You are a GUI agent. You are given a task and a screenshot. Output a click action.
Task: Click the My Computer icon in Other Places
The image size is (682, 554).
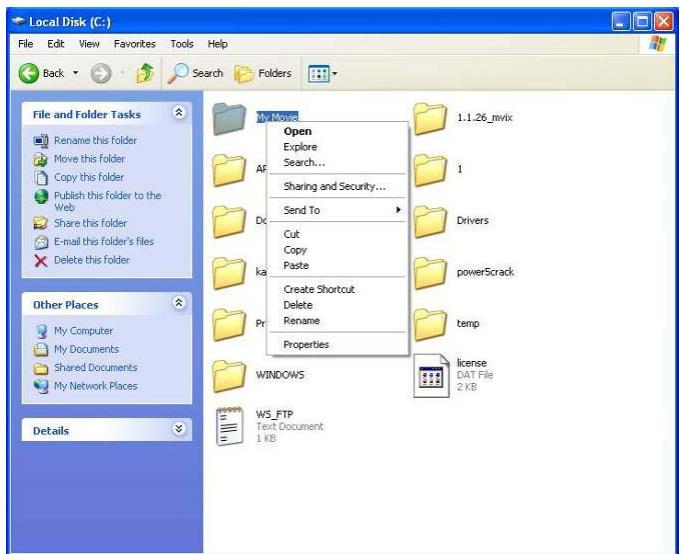[41, 331]
